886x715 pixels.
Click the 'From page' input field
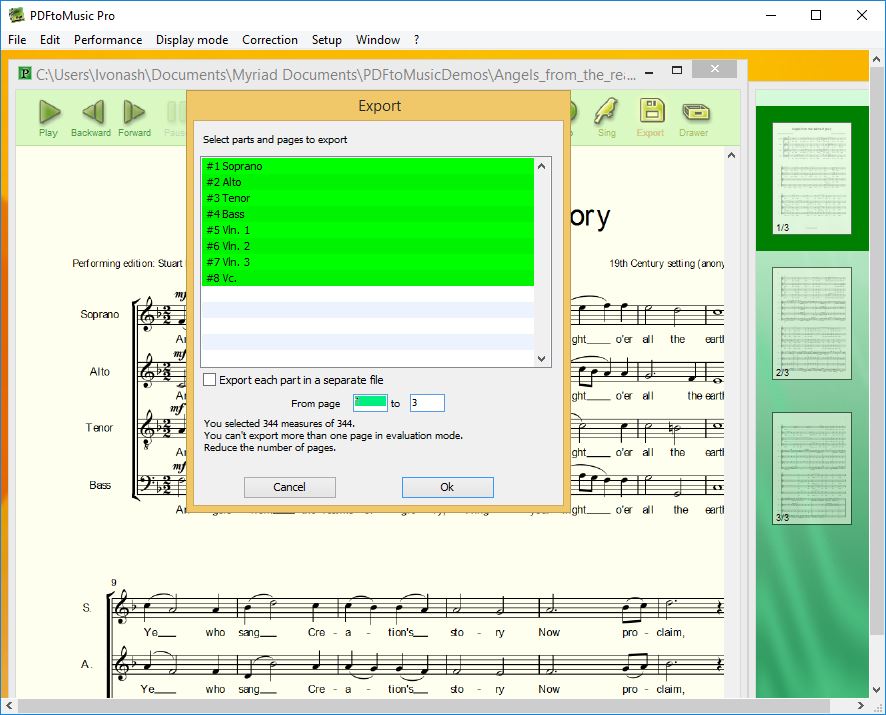point(370,403)
